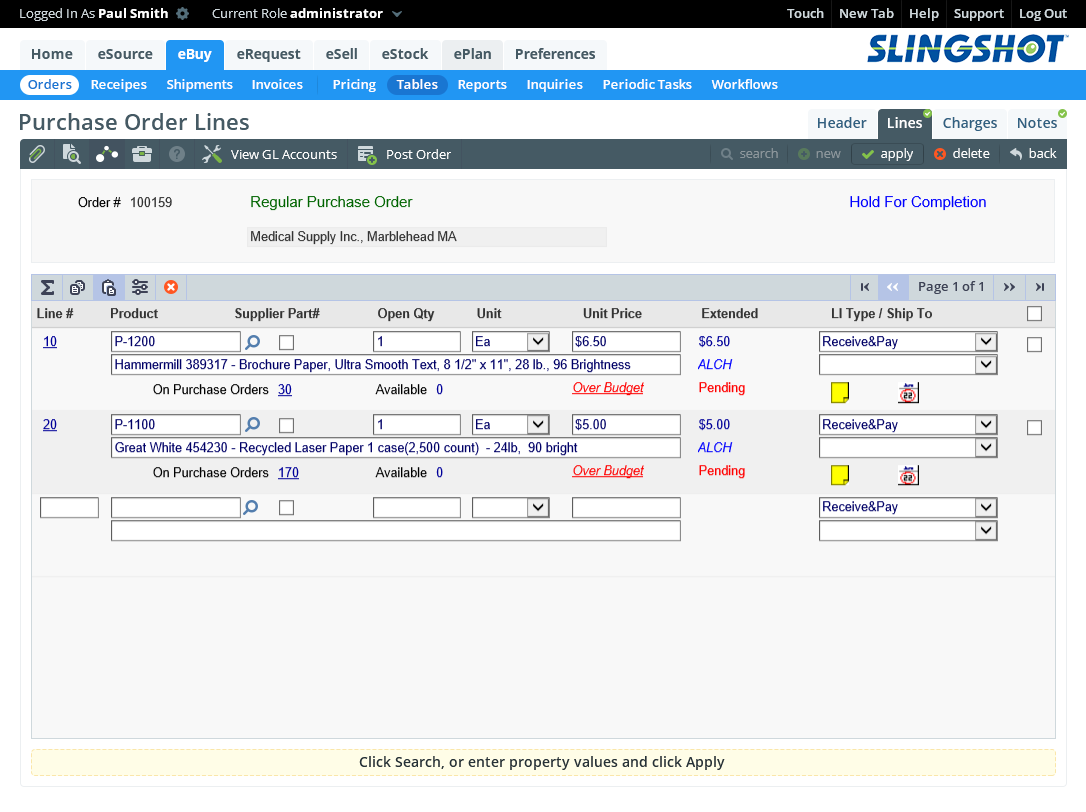Click the Over Budget link on line 10
The width and height of the screenshot is (1086, 812).
(x=608, y=388)
